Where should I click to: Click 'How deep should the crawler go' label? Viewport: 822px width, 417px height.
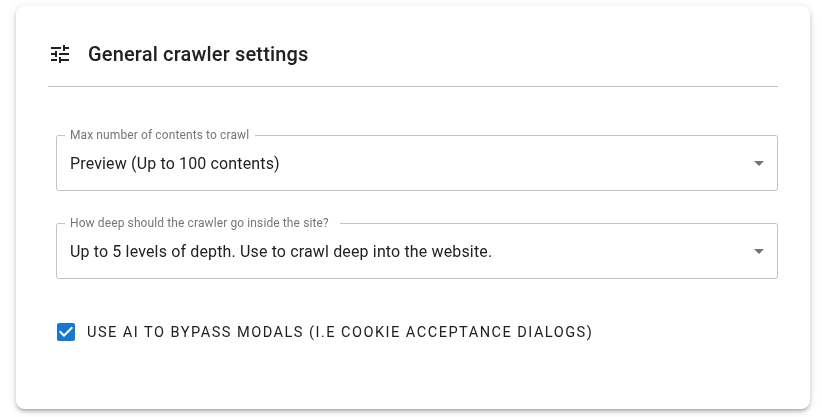coord(199,223)
